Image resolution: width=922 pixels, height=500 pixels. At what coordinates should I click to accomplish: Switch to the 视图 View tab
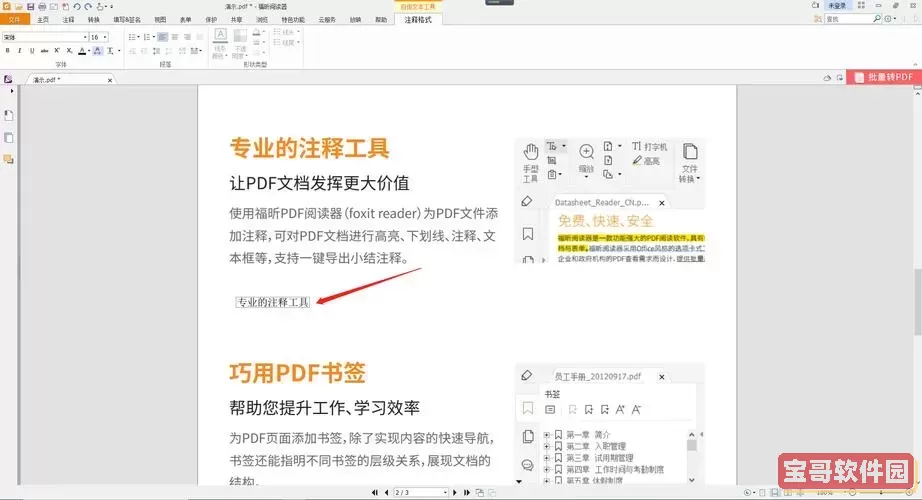click(x=160, y=19)
